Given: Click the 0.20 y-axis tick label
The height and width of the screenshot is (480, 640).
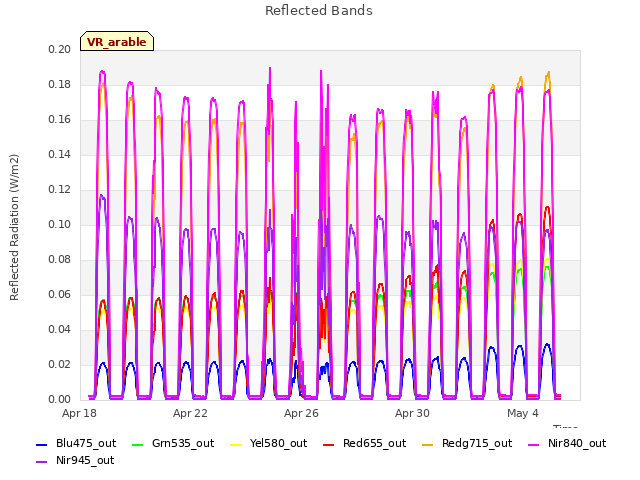Looking at the screenshot, I should [x=60, y=49].
